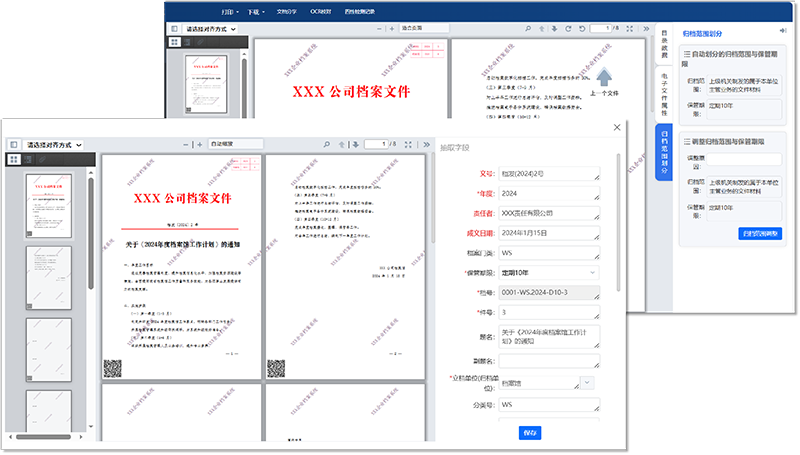Select thumbnail view icon in front sidebar

[x=14, y=160]
